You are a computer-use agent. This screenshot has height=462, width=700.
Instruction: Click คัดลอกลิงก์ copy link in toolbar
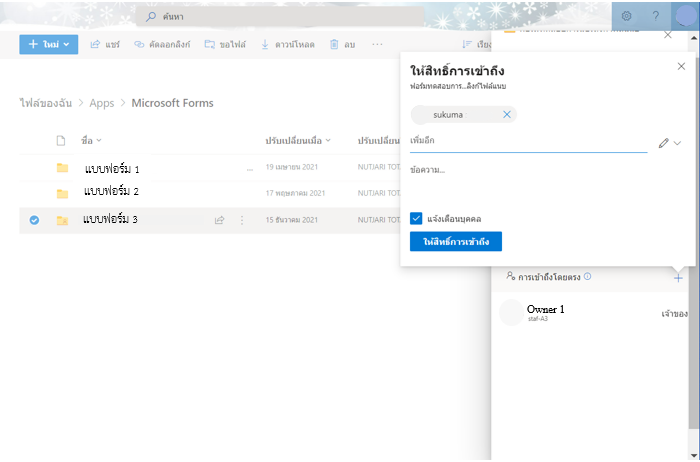coord(162,45)
